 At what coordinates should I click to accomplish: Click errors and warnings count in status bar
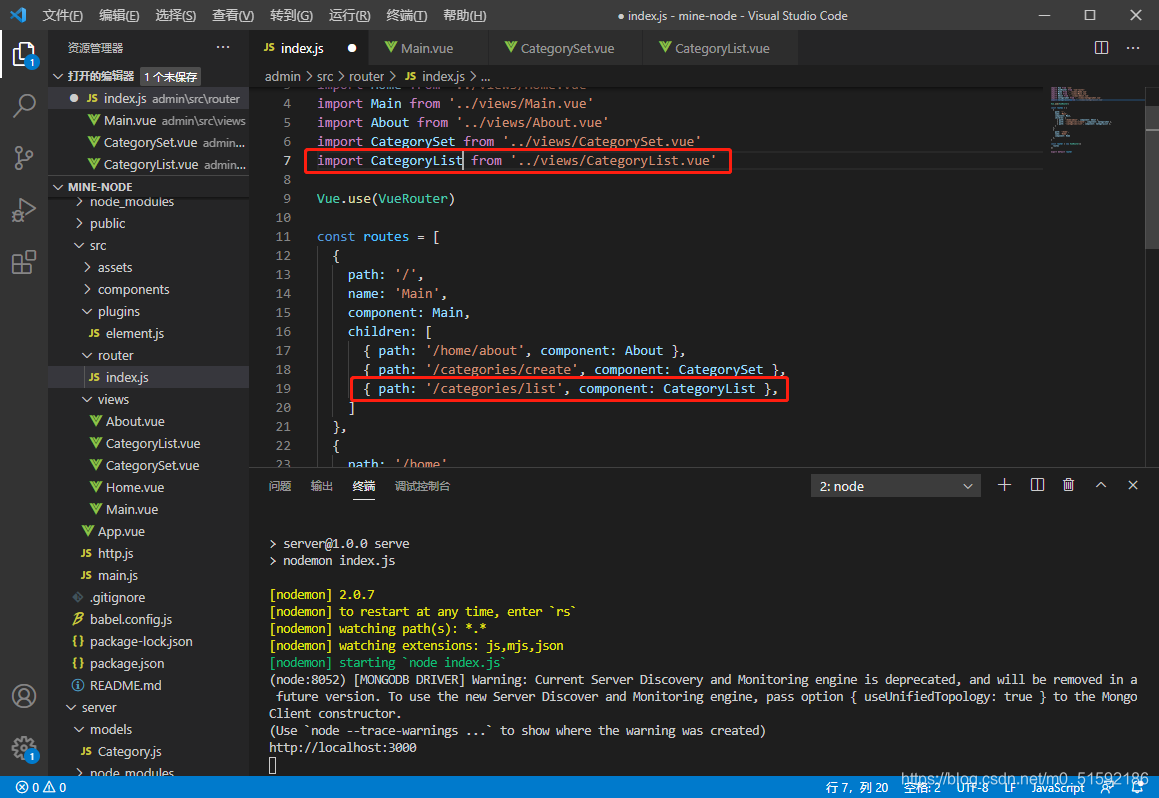(x=40, y=787)
